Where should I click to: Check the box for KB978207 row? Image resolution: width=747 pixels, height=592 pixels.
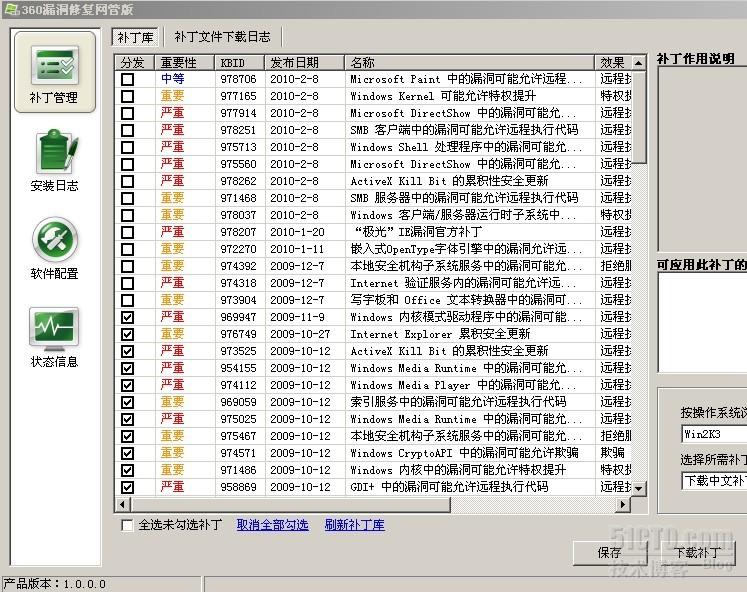click(127, 232)
